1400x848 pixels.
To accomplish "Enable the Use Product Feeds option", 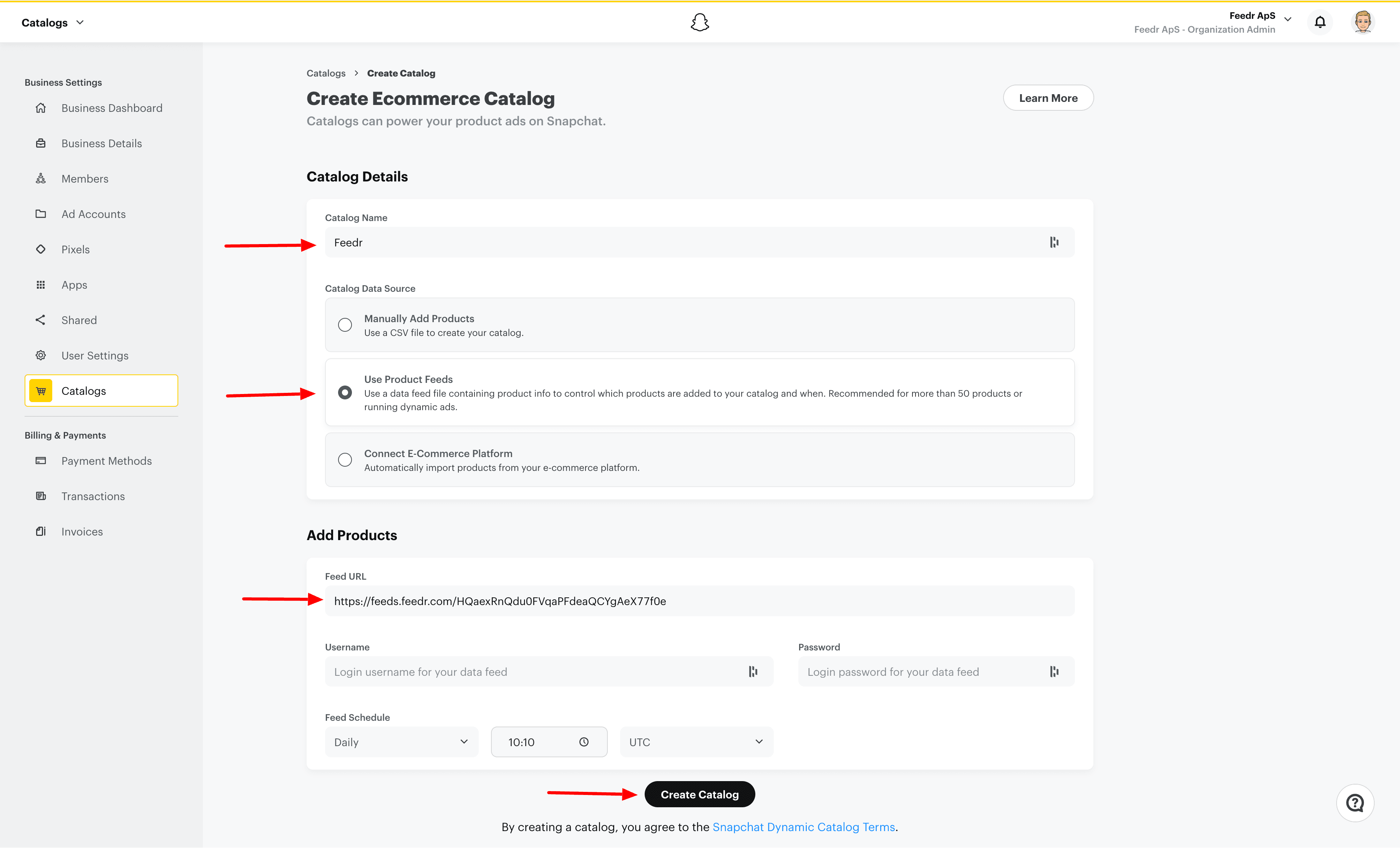I will [345, 392].
